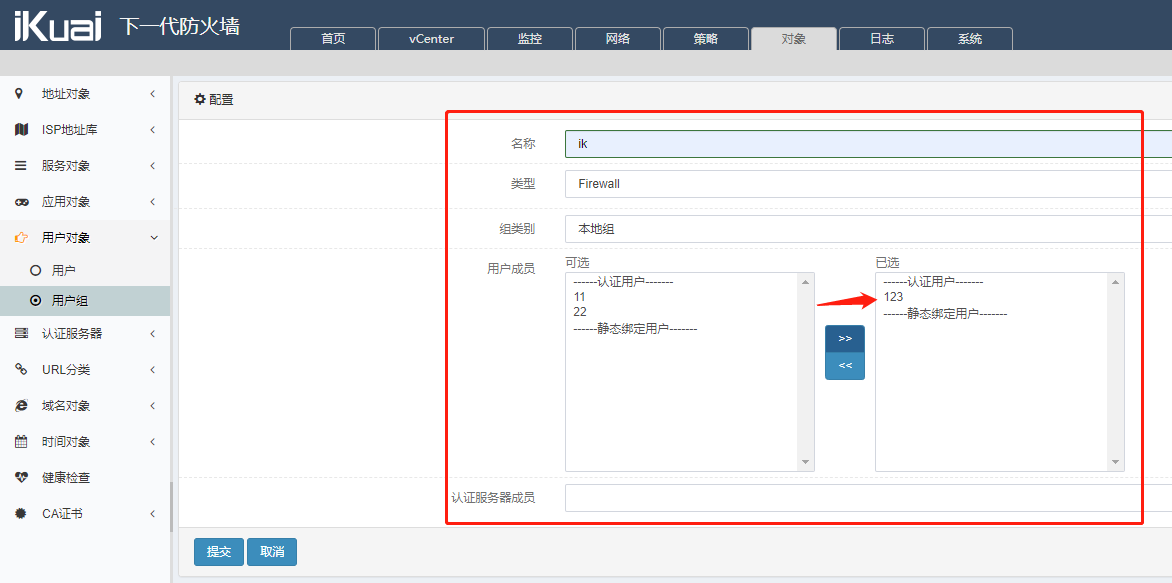Click 认证用户 header in 已选 list
This screenshot has height=583, width=1172.
click(x=933, y=283)
